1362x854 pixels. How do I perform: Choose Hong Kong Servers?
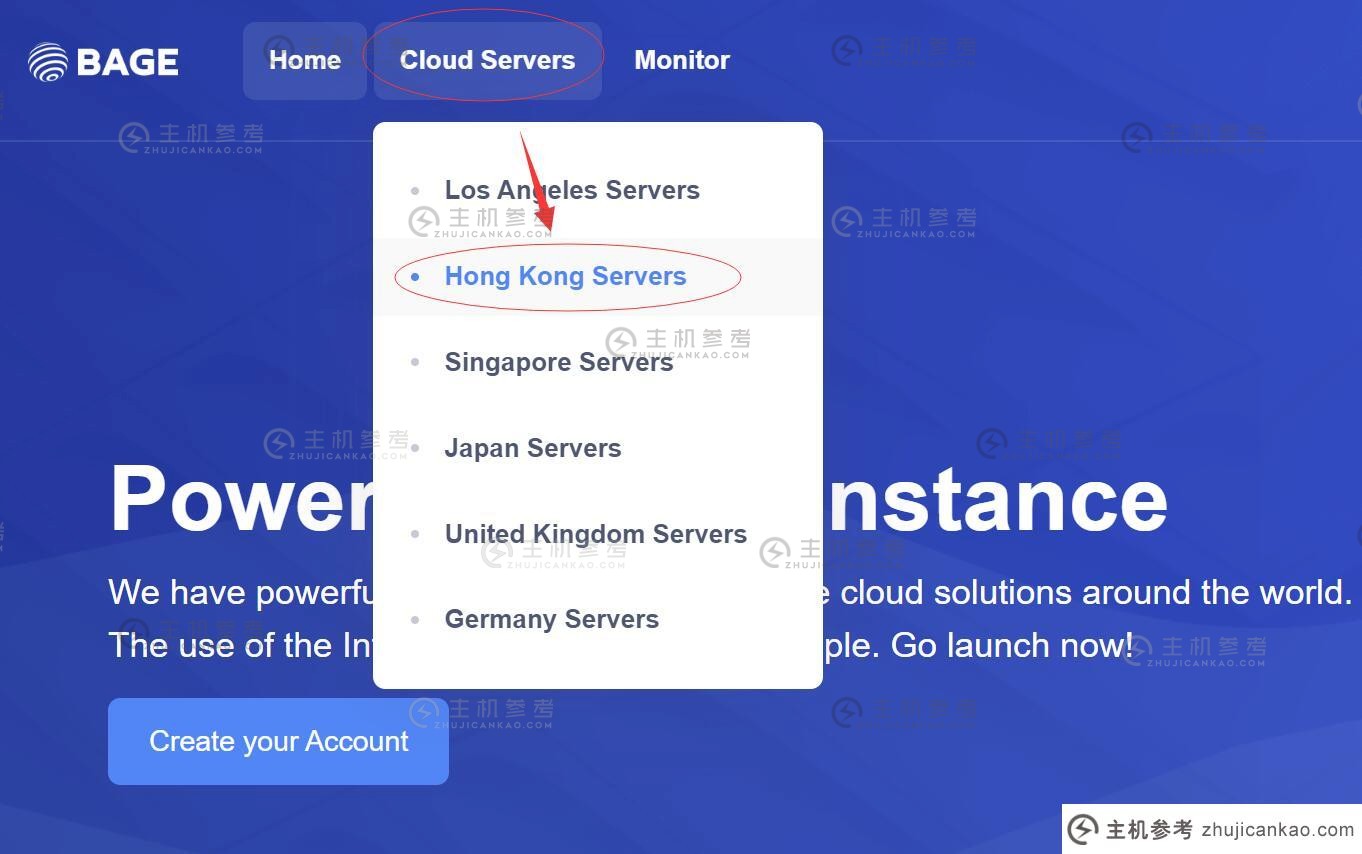coord(598,276)
